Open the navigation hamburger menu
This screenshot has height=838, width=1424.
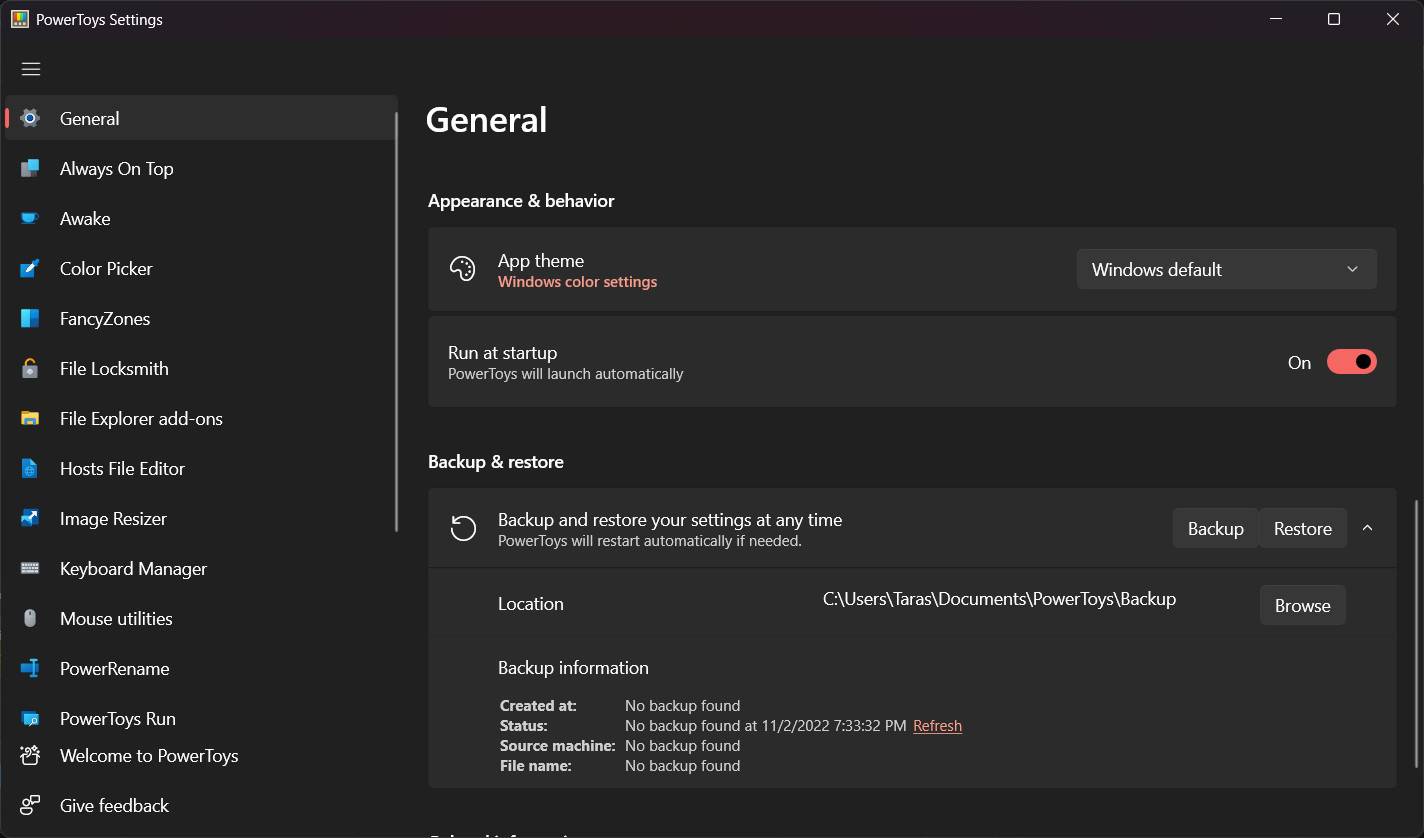click(x=30, y=68)
